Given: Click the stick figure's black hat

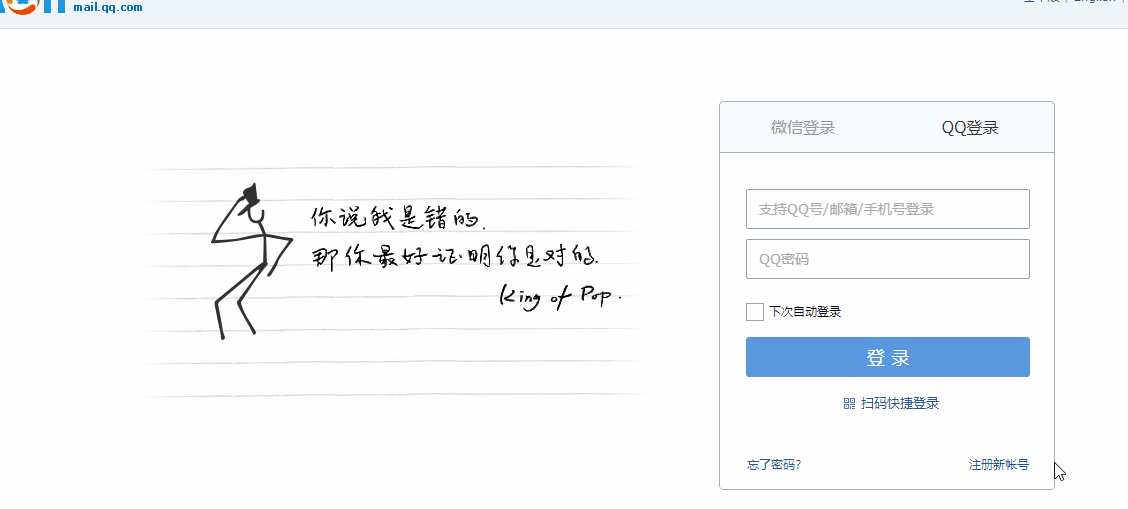Looking at the screenshot, I should 250,193.
